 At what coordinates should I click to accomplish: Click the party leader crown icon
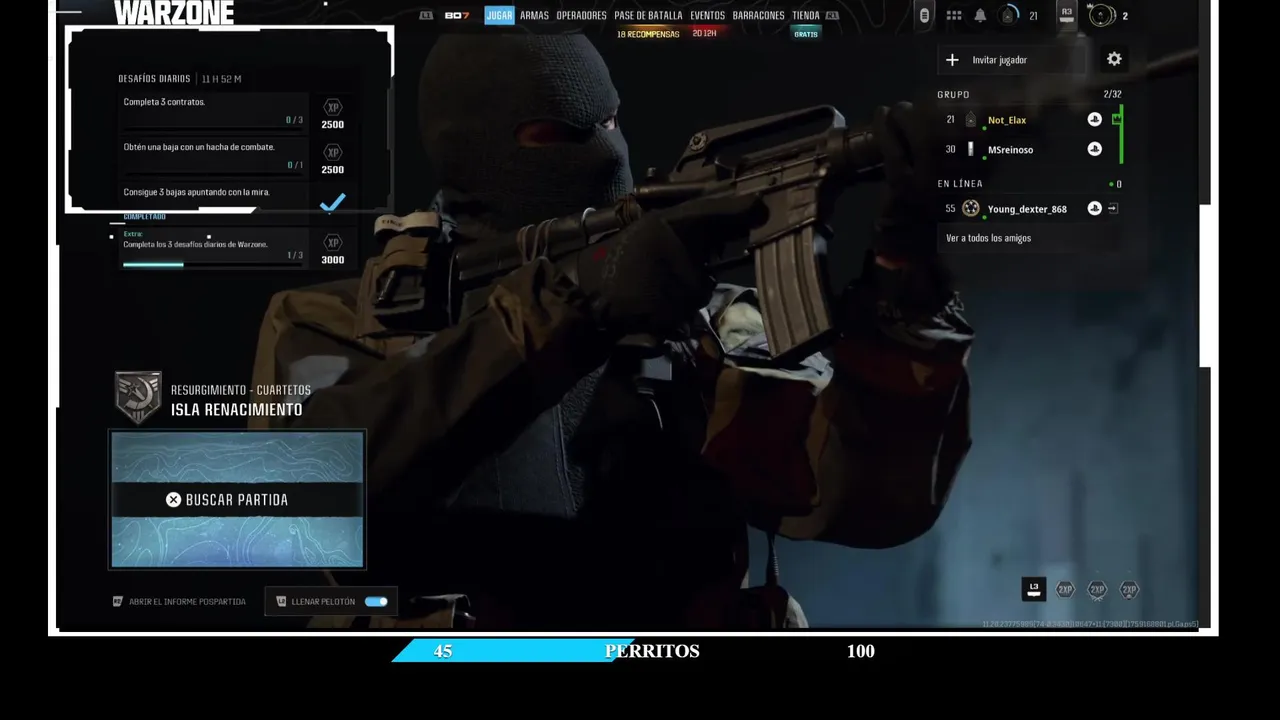pos(1116,119)
